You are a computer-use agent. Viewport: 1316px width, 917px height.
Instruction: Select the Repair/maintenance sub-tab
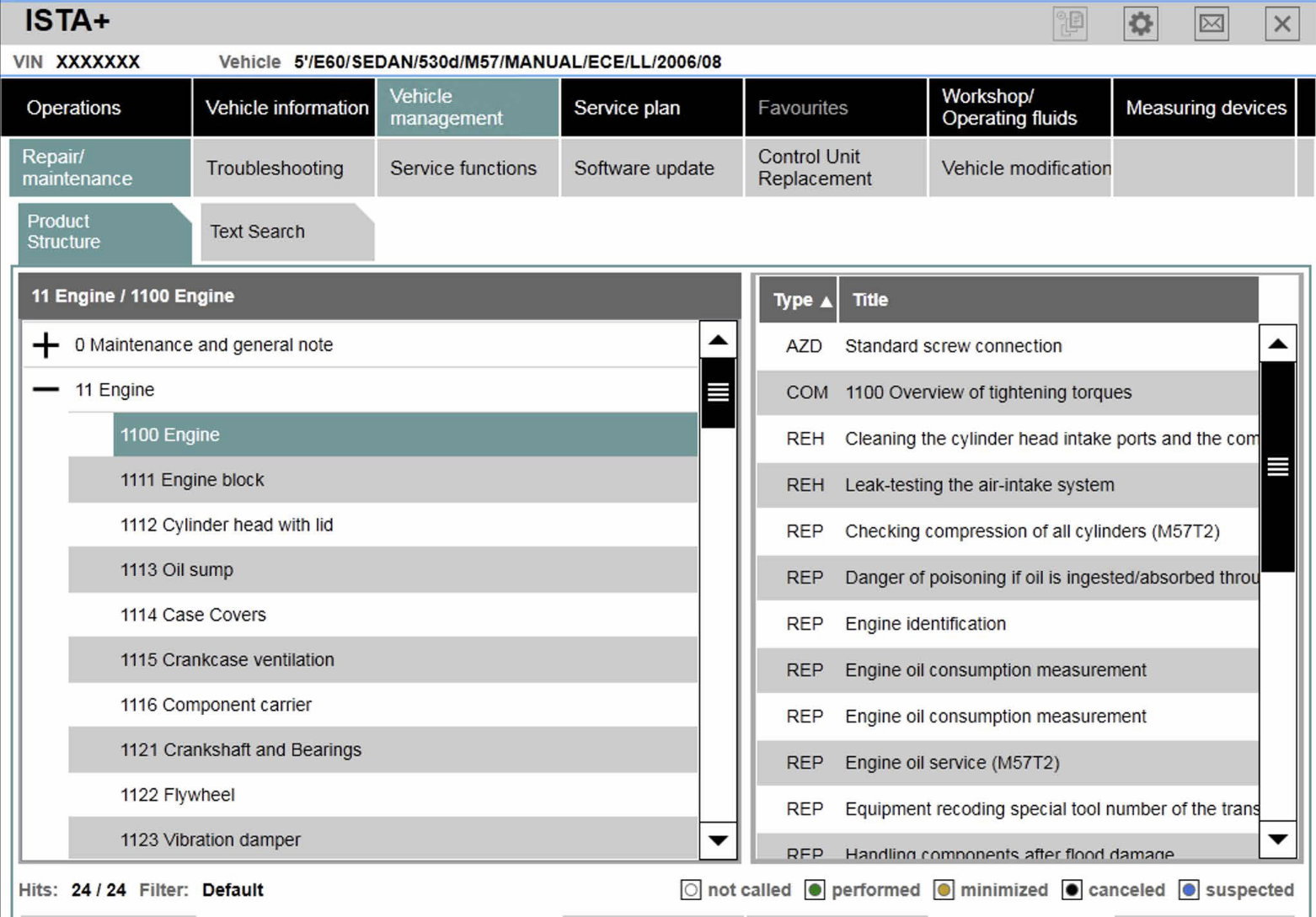click(99, 168)
